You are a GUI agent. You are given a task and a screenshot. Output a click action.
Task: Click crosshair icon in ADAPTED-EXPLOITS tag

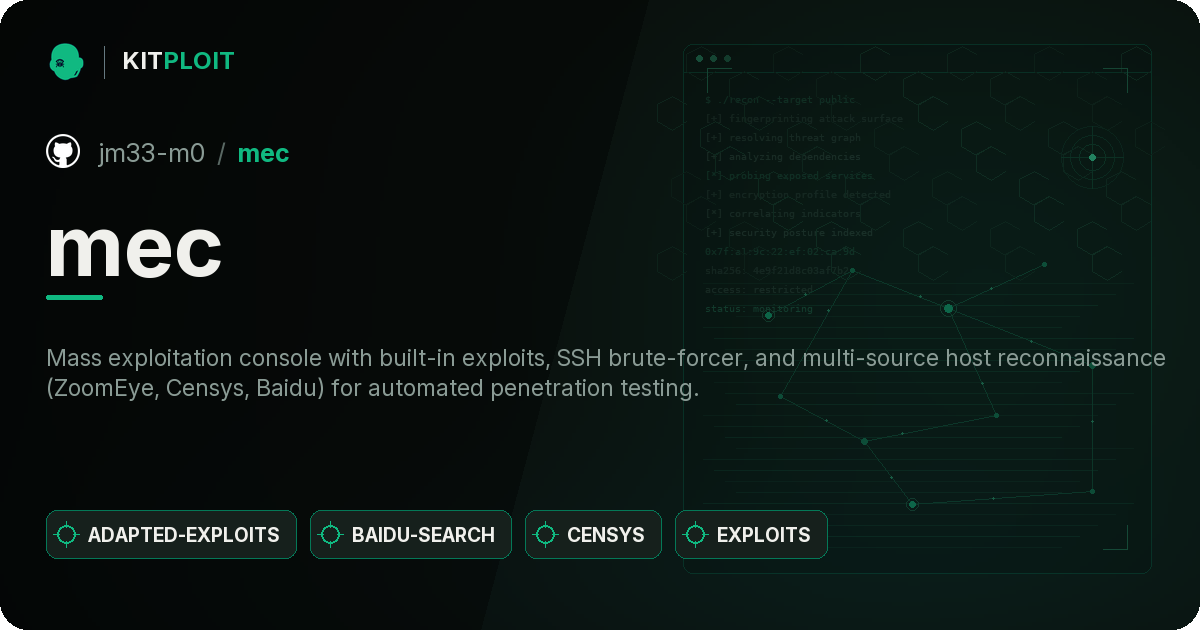coord(67,535)
